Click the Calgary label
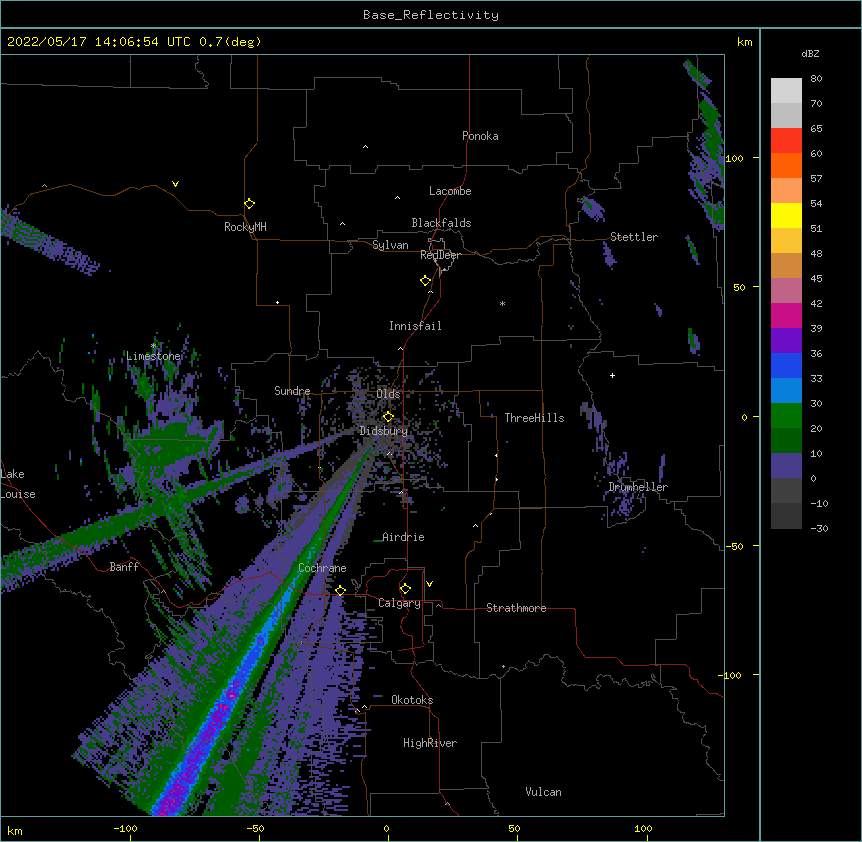 point(399,603)
